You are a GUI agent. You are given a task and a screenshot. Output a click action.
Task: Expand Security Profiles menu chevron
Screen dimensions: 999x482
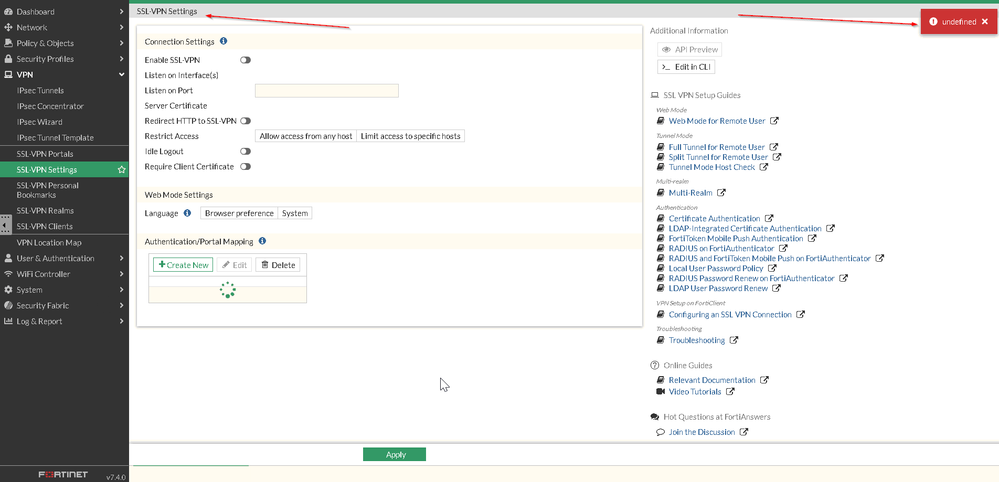click(x=121, y=59)
